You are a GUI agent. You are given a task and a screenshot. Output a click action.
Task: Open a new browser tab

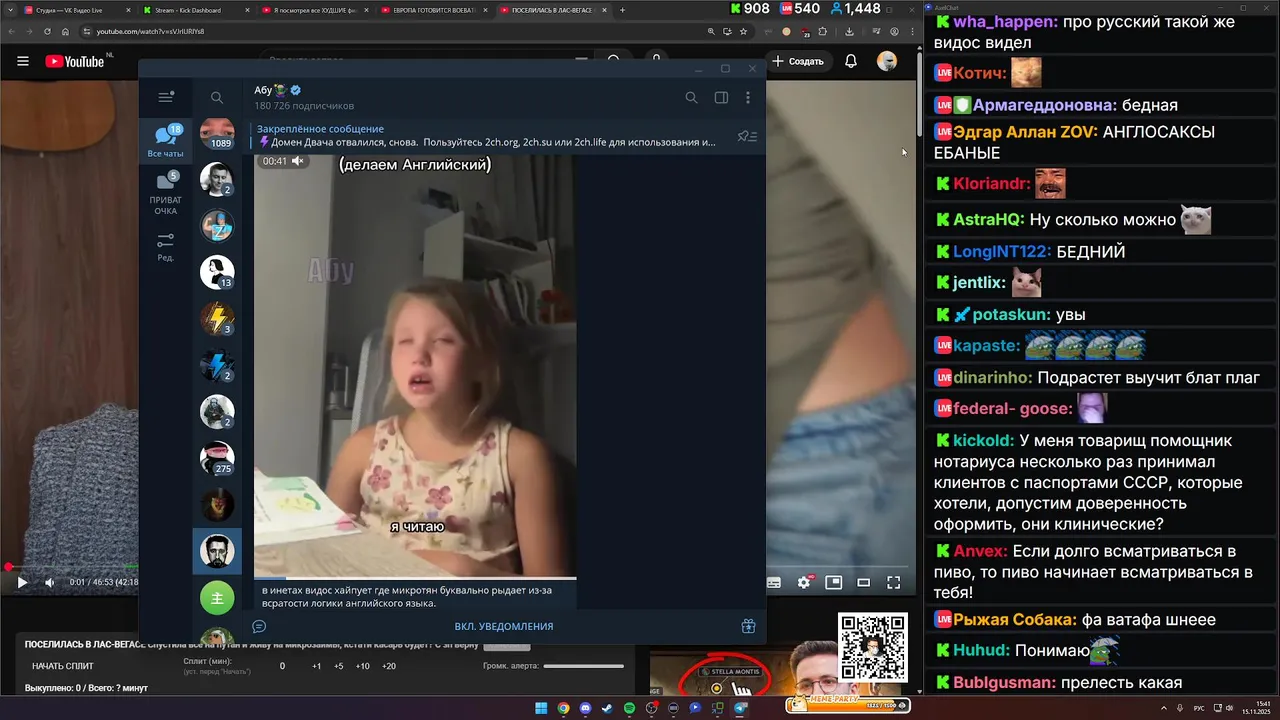[623, 10]
